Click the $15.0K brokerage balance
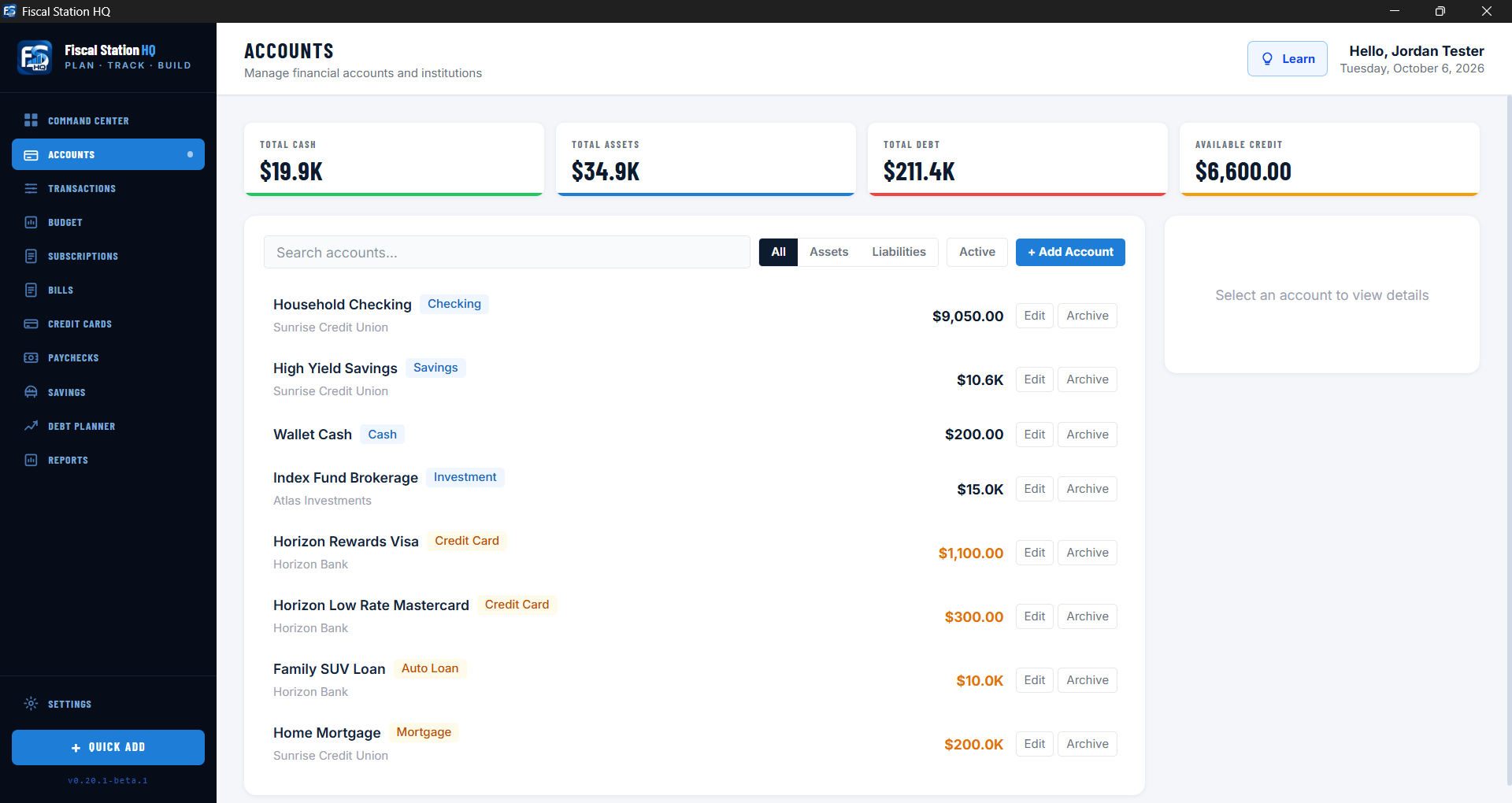The image size is (1512, 803). pyautogui.click(x=980, y=490)
